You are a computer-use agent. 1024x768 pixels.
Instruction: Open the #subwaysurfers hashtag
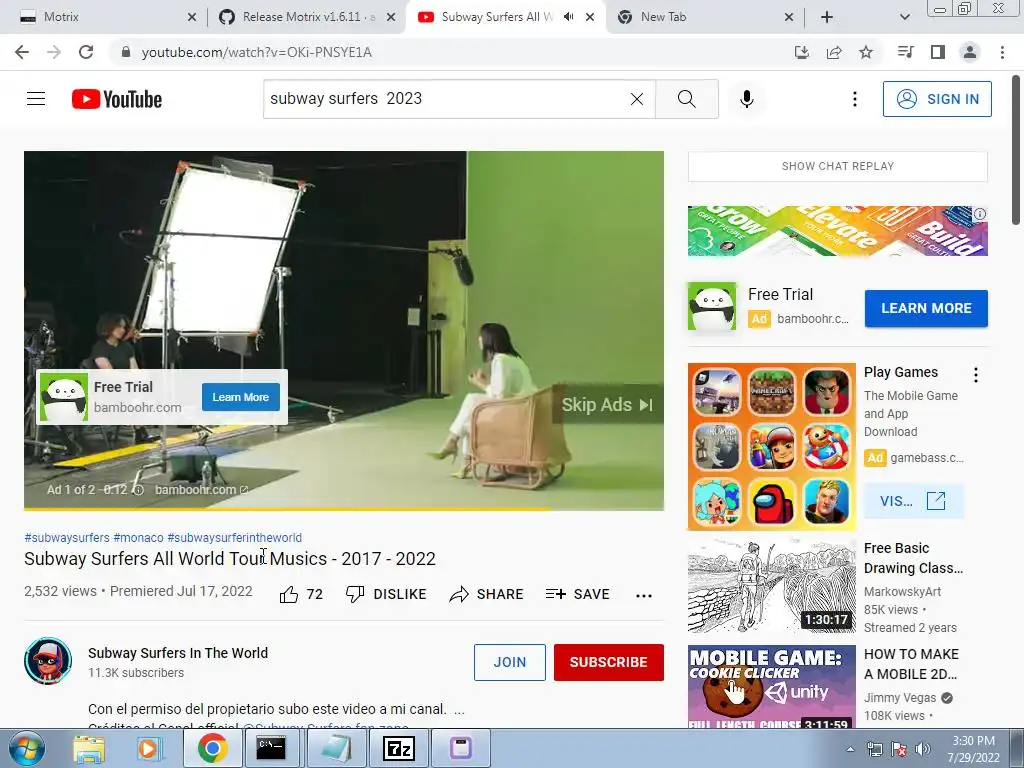(67, 537)
